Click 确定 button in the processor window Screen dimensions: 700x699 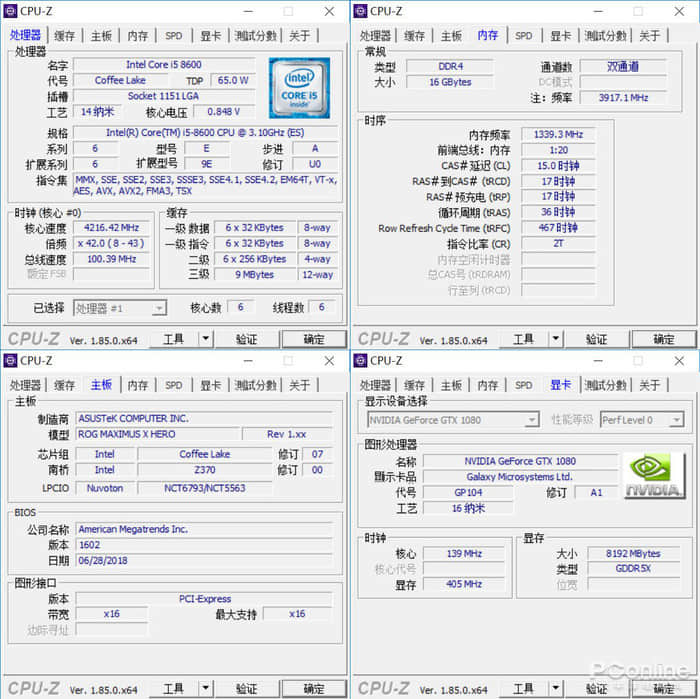(x=314, y=339)
